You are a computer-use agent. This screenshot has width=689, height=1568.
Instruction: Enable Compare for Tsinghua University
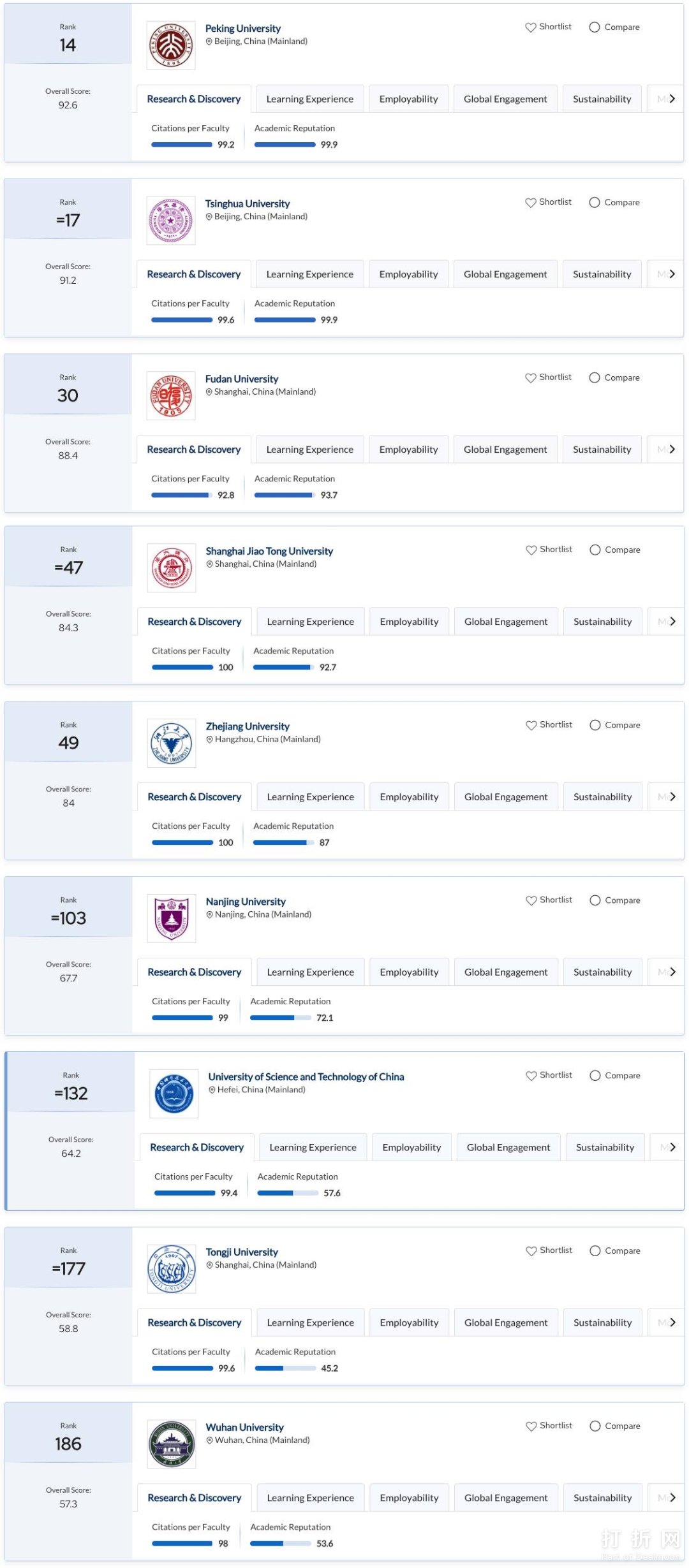(595, 202)
